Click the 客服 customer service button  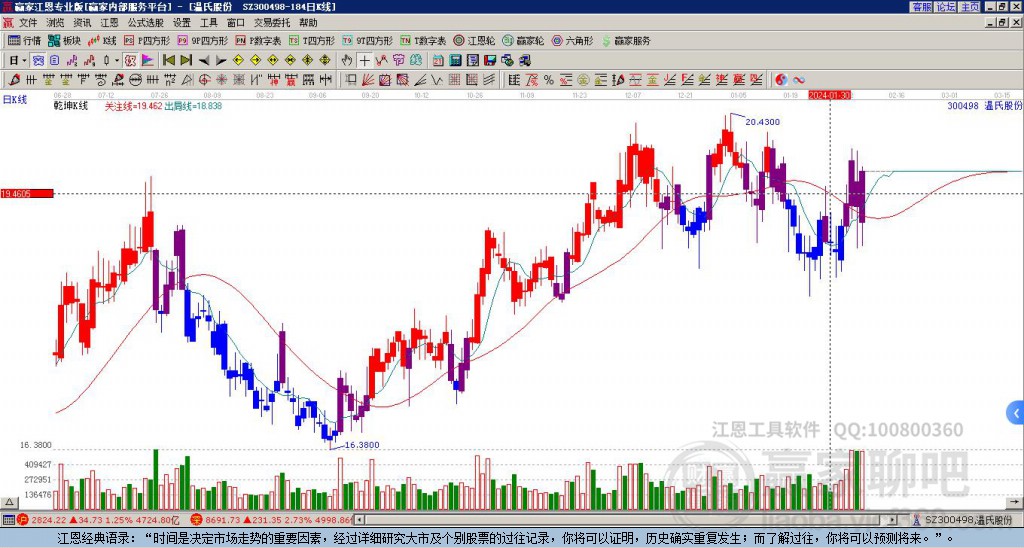coord(922,7)
